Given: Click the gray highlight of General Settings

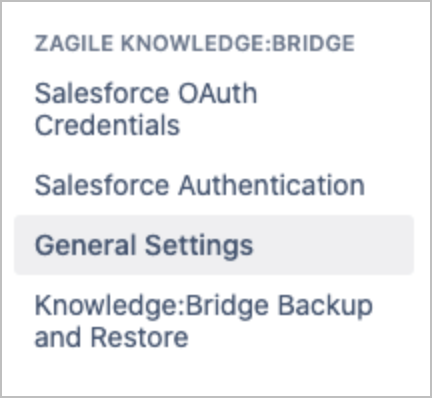Looking at the screenshot, I should [214, 245].
